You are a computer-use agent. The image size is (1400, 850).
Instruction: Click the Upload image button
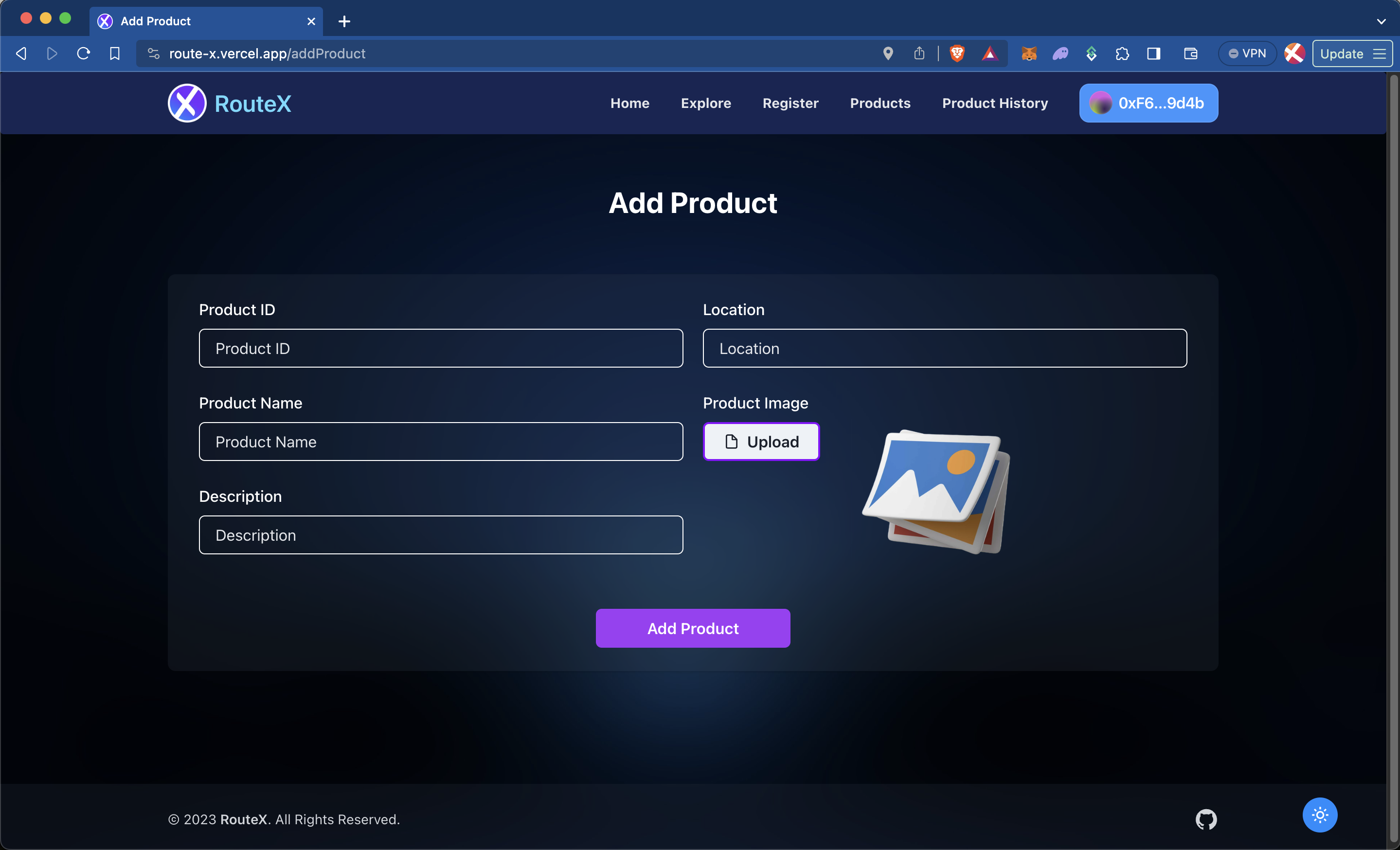761,442
